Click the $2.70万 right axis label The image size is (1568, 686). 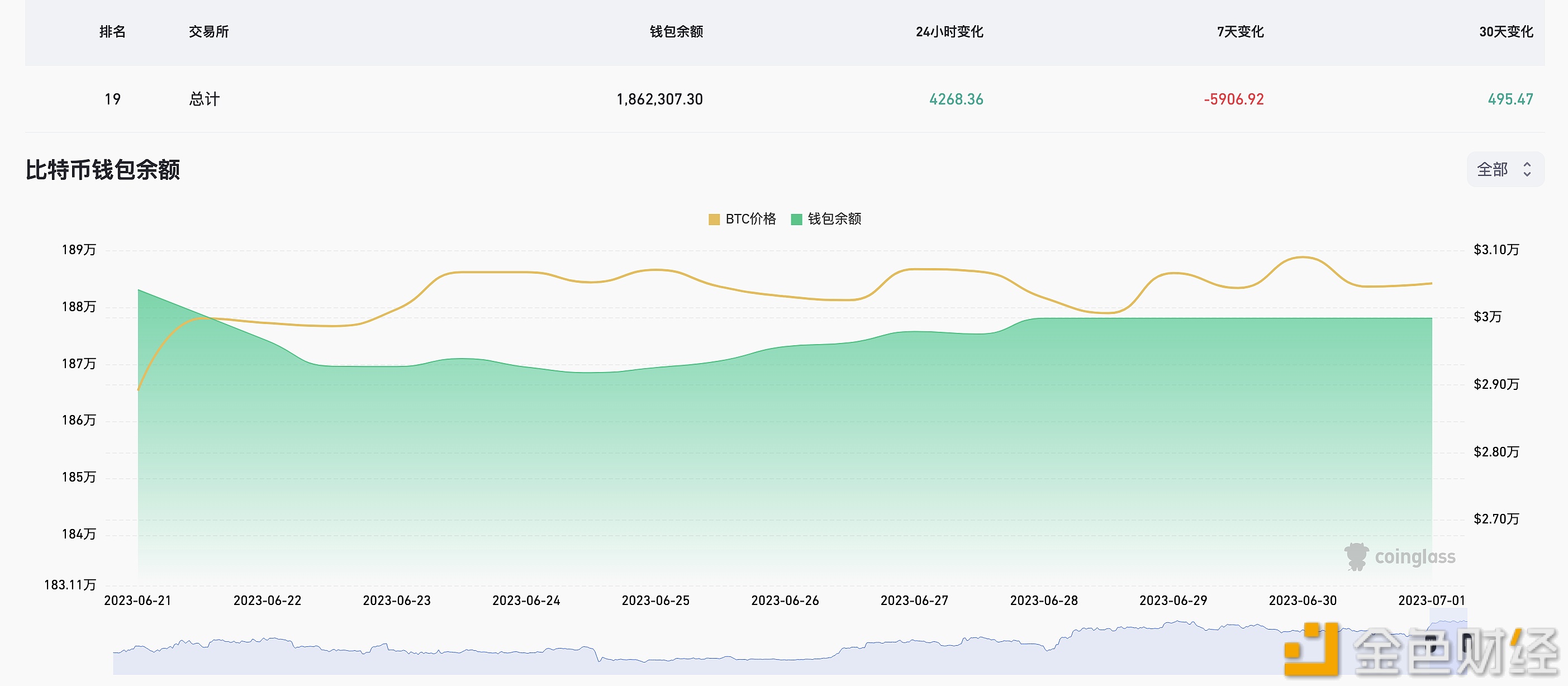click(1497, 518)
